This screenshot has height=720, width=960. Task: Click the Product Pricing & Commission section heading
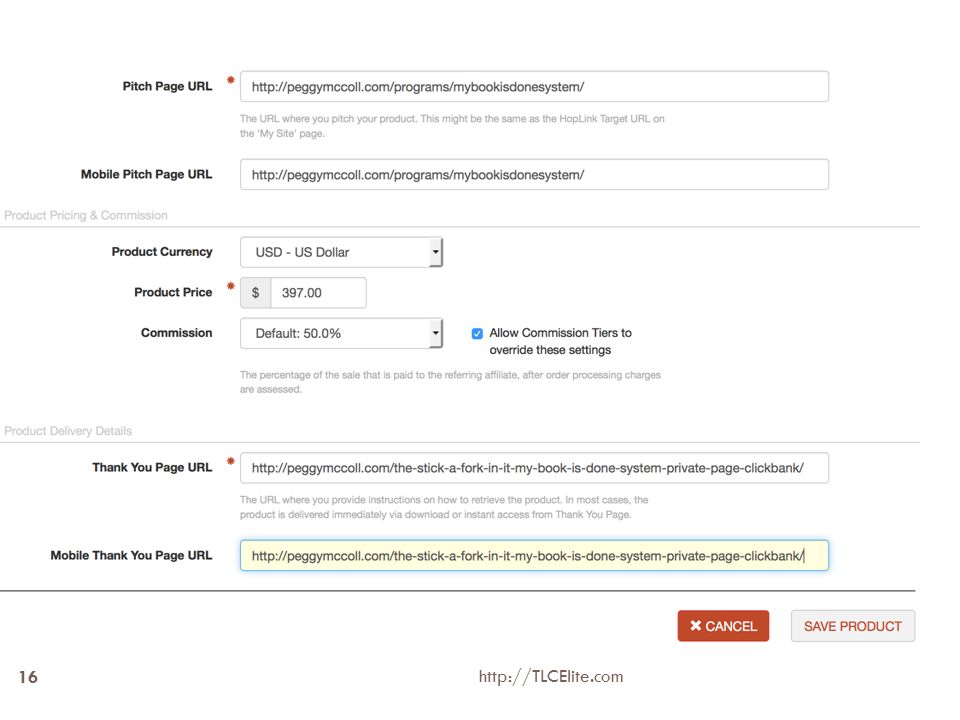[x=86, y=216]
